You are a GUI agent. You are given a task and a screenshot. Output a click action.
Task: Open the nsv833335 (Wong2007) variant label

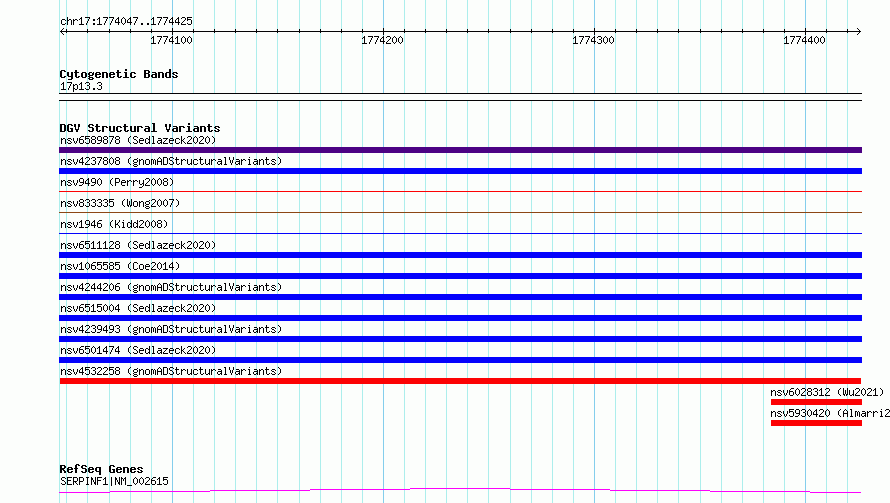(120, 203)
